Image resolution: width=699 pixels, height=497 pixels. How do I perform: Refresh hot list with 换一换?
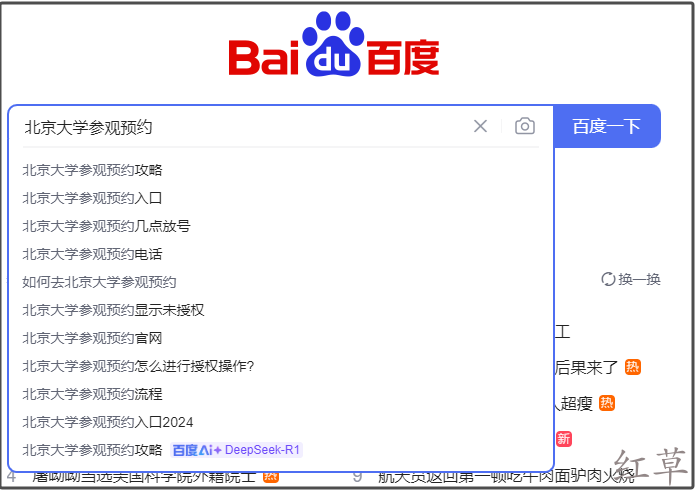(x=630, y=279)
